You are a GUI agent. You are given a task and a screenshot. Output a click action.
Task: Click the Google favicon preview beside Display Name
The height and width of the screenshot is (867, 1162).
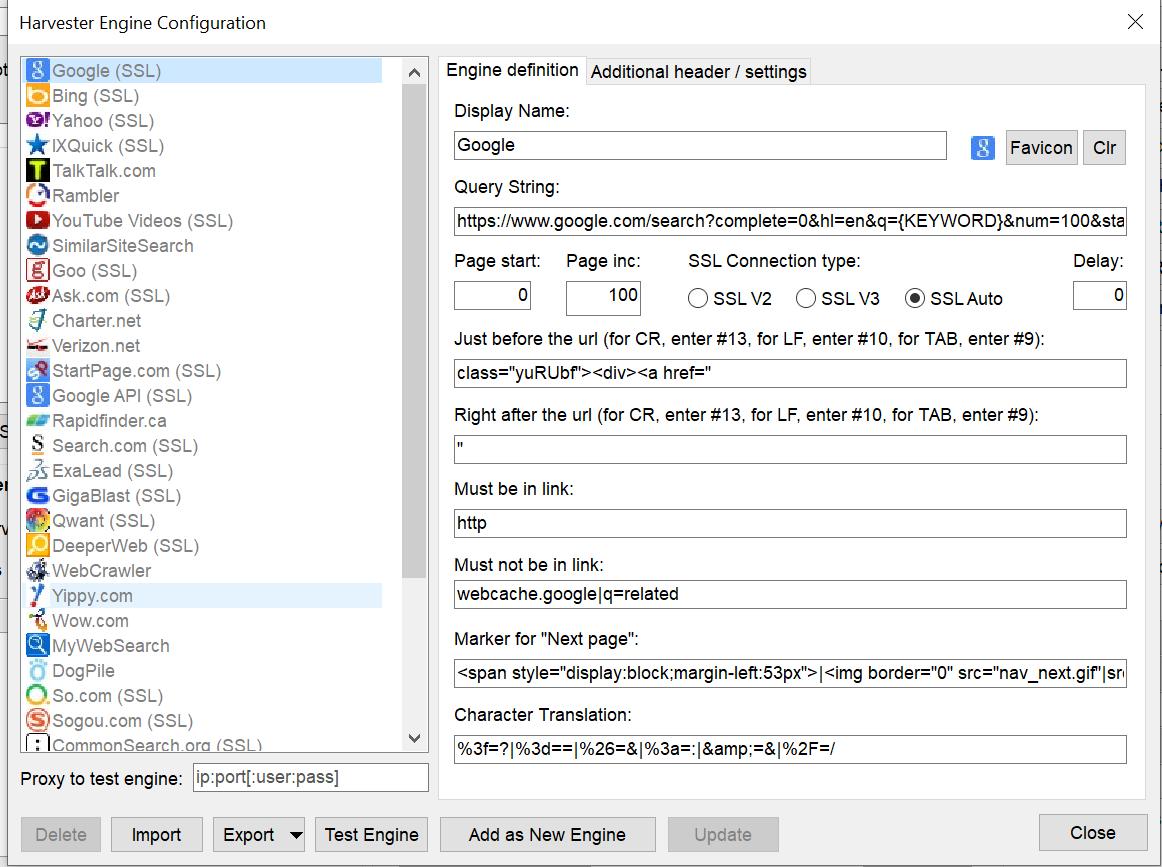pos(983,147)
